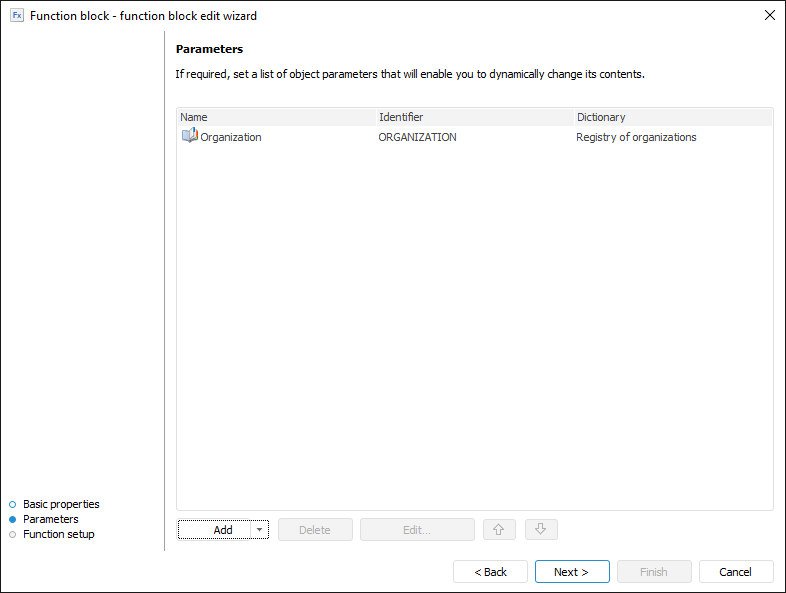
Task: Close the function block edit wizard
Action: coord(769,16)
